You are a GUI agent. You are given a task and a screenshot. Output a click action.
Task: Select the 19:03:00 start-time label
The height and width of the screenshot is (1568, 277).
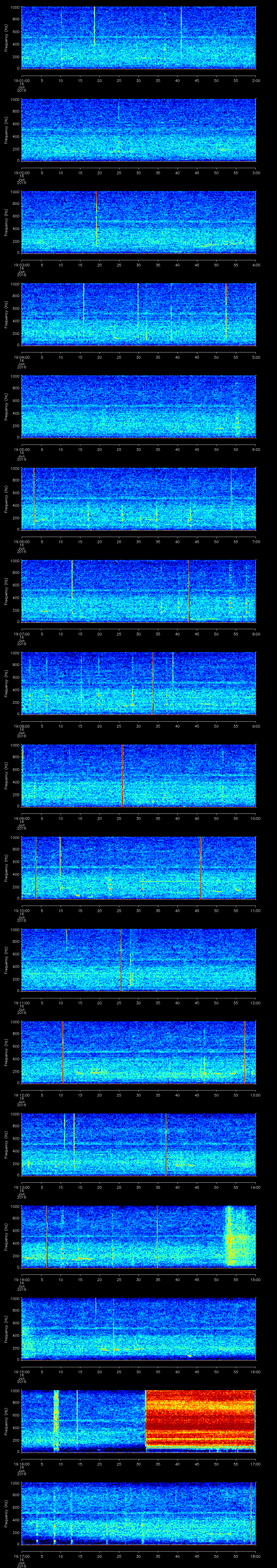point(21,265)
